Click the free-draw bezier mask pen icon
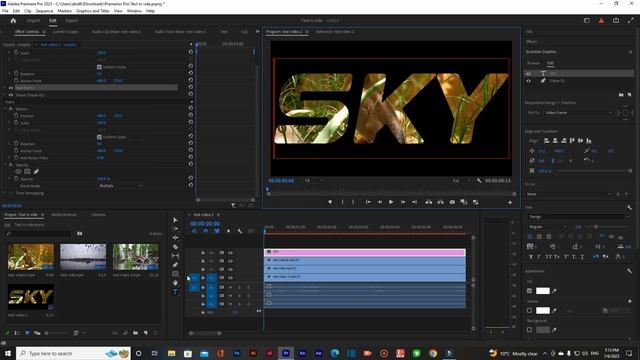 click(36, 171)
